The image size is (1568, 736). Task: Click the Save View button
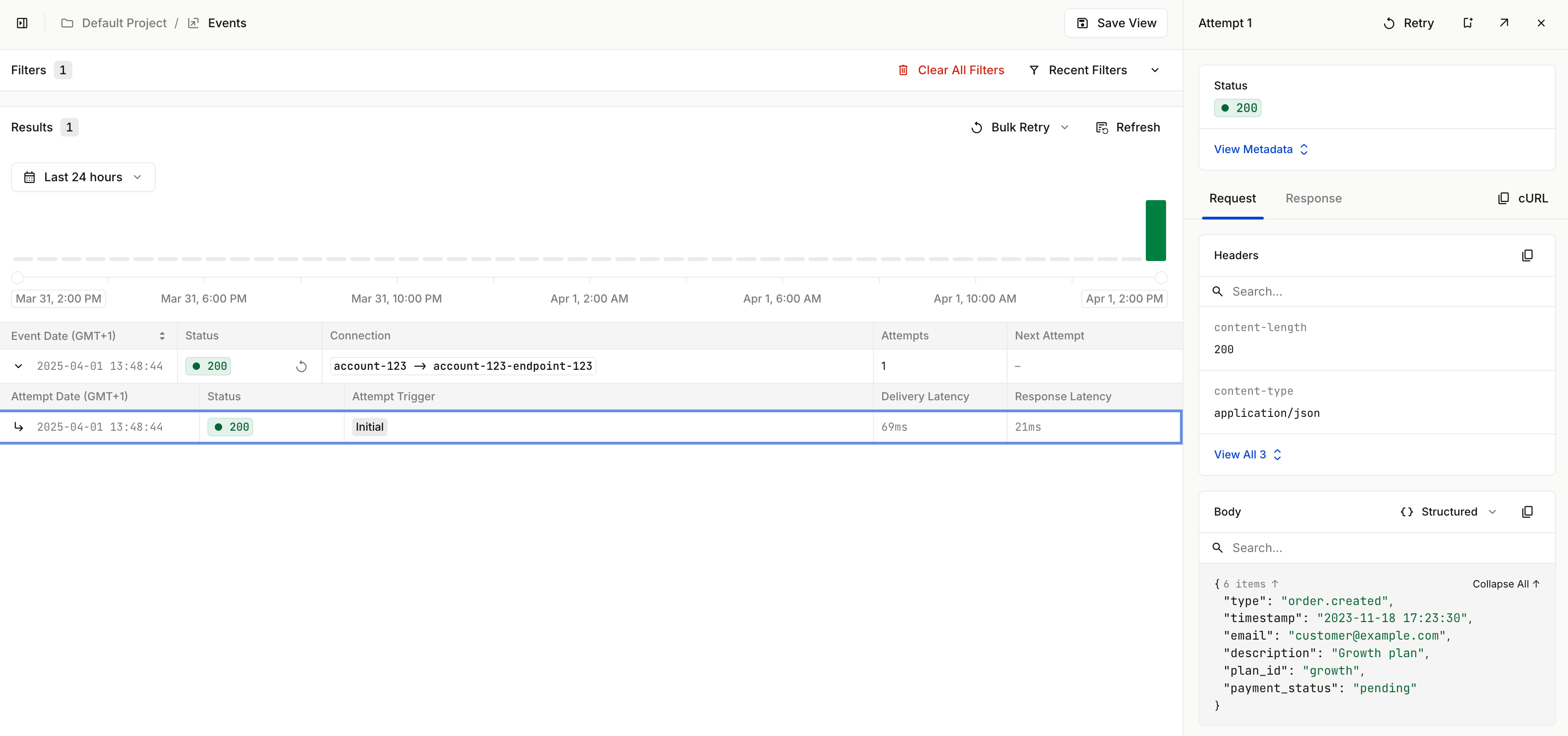tap(1115, 23)
